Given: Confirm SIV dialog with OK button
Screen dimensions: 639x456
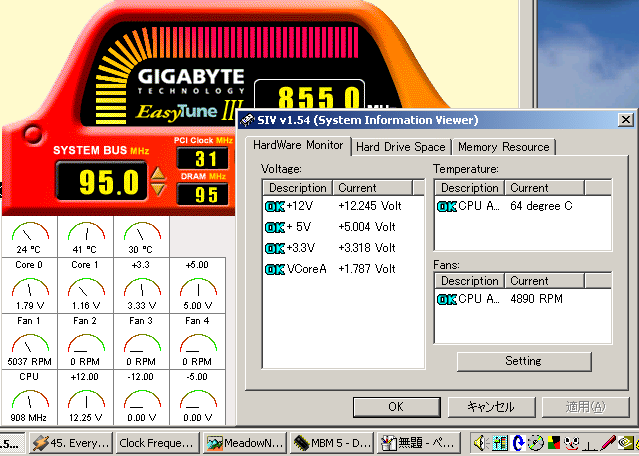Looking at the screenshot, I should coord(396,407).
